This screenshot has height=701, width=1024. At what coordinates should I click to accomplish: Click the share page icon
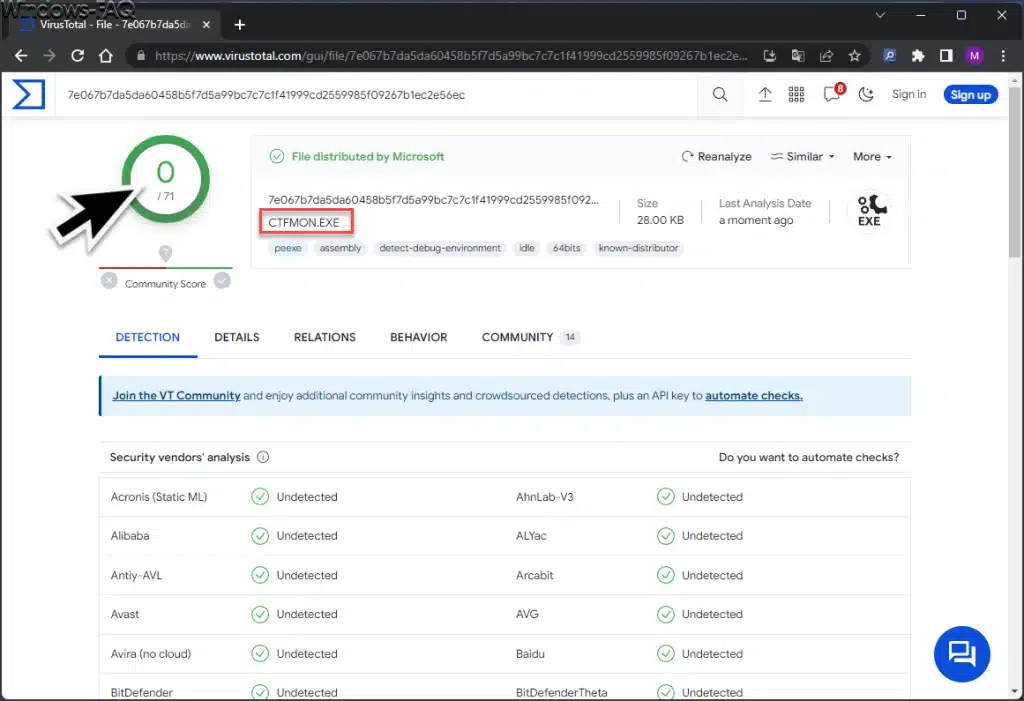(826, 56)
